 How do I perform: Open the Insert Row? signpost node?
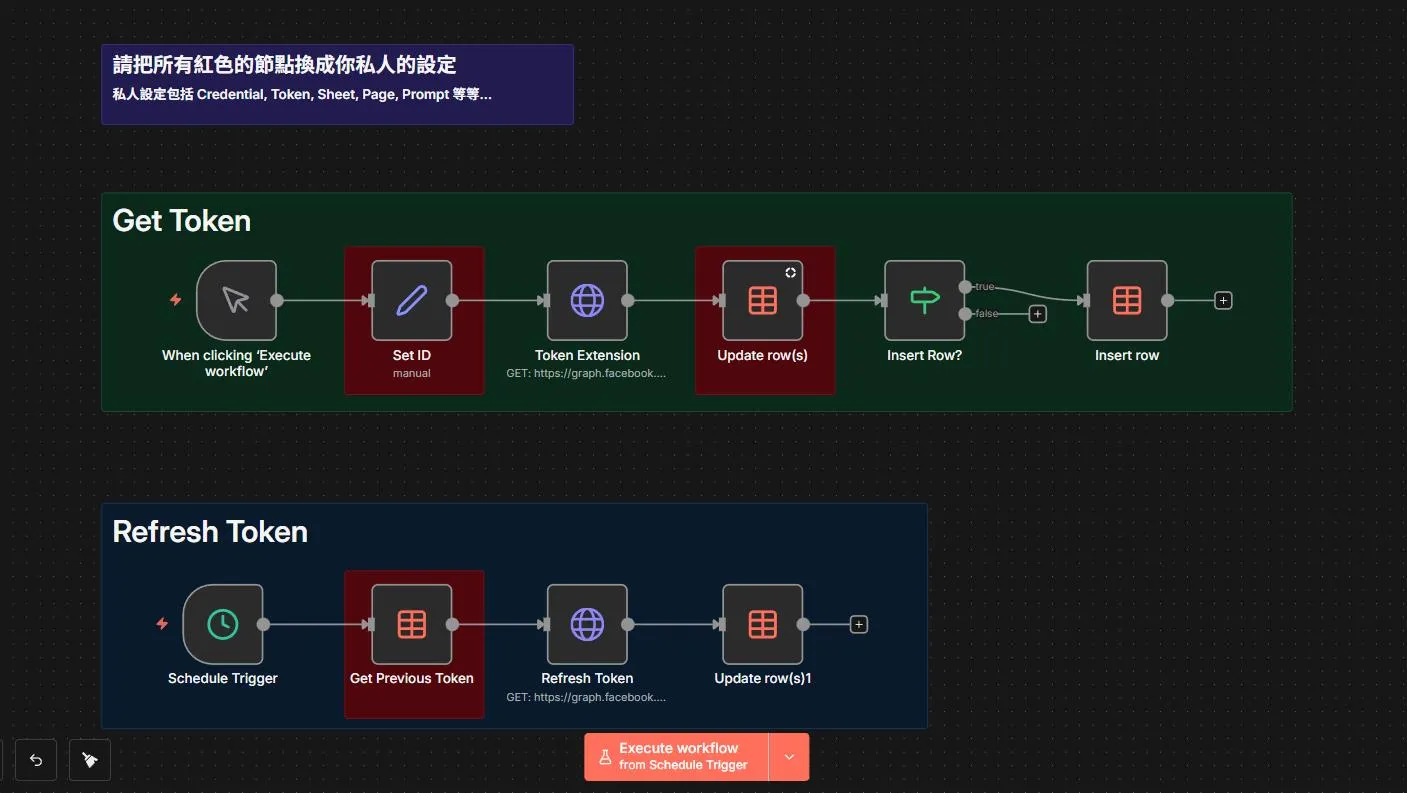coord(924,300)
